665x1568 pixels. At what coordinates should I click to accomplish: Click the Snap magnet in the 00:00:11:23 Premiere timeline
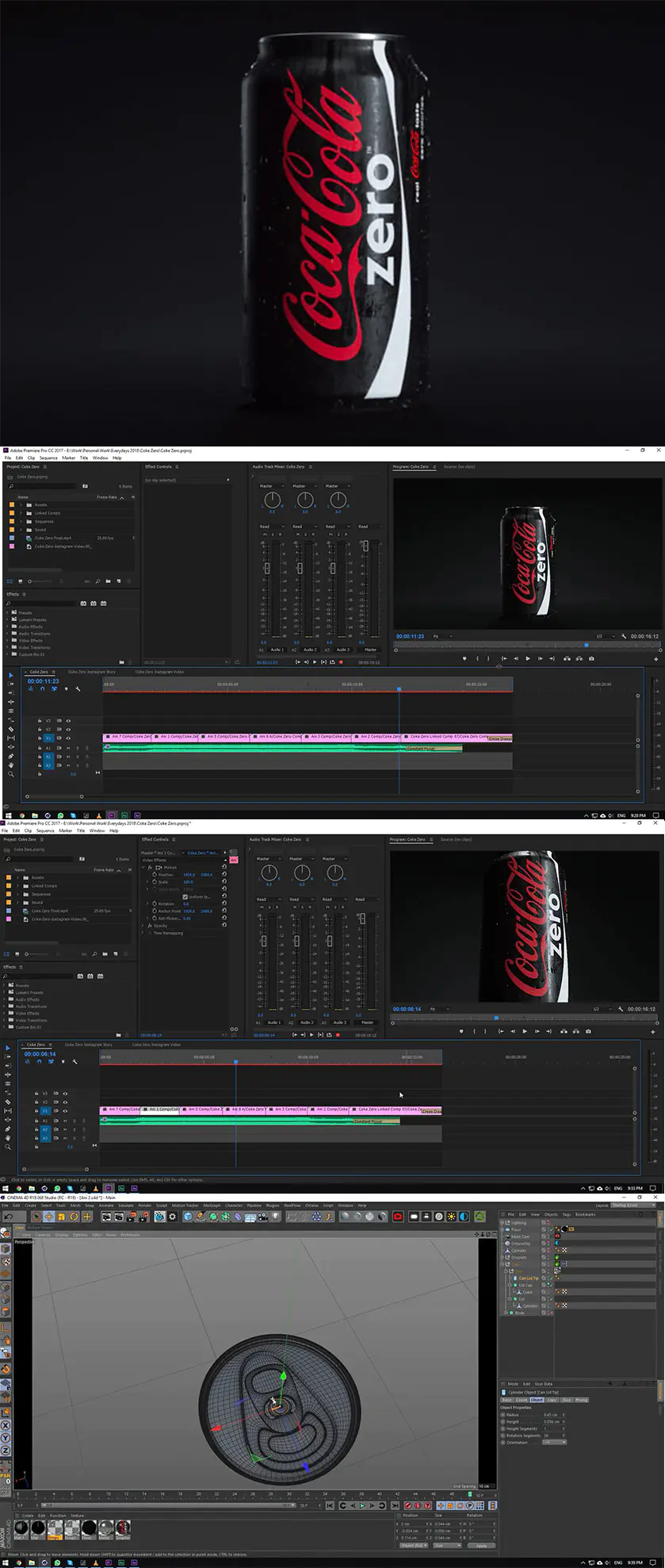(x=43, y=689)
